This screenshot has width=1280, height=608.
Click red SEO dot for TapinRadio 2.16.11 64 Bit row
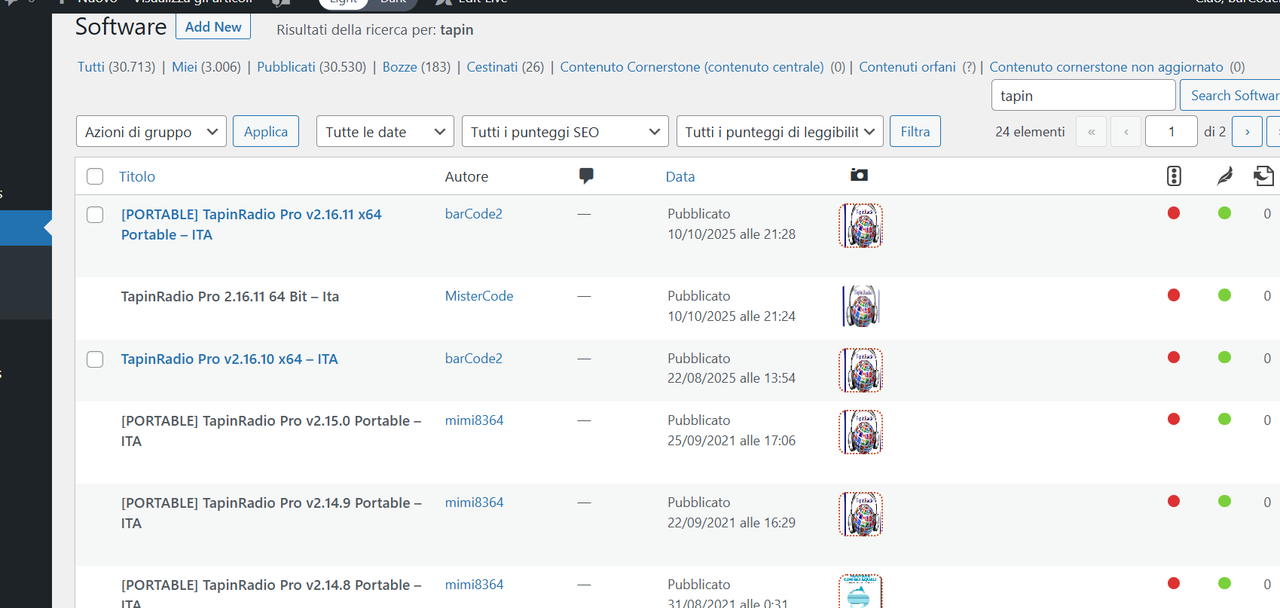[x=1174, y=295]
